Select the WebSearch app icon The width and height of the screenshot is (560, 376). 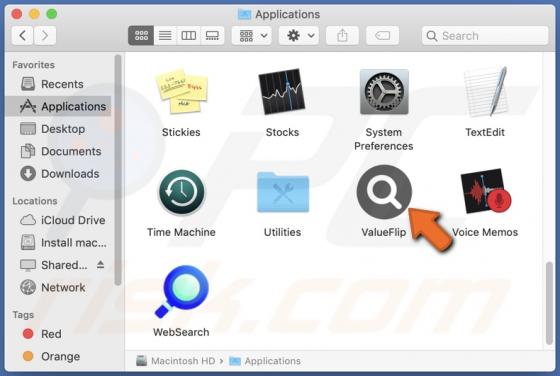(181, 291)
